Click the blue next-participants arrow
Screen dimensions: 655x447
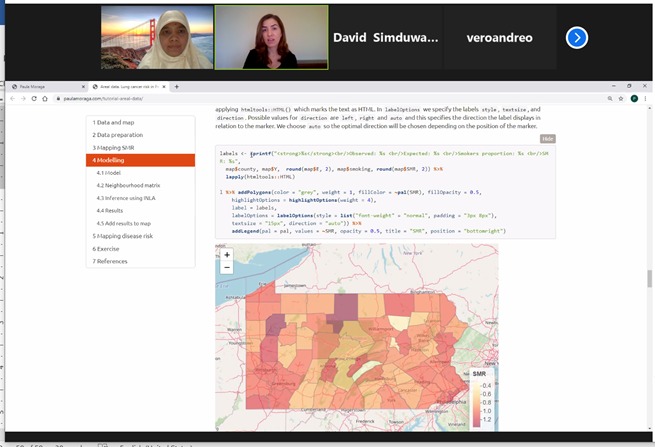(x=577, y=38)
